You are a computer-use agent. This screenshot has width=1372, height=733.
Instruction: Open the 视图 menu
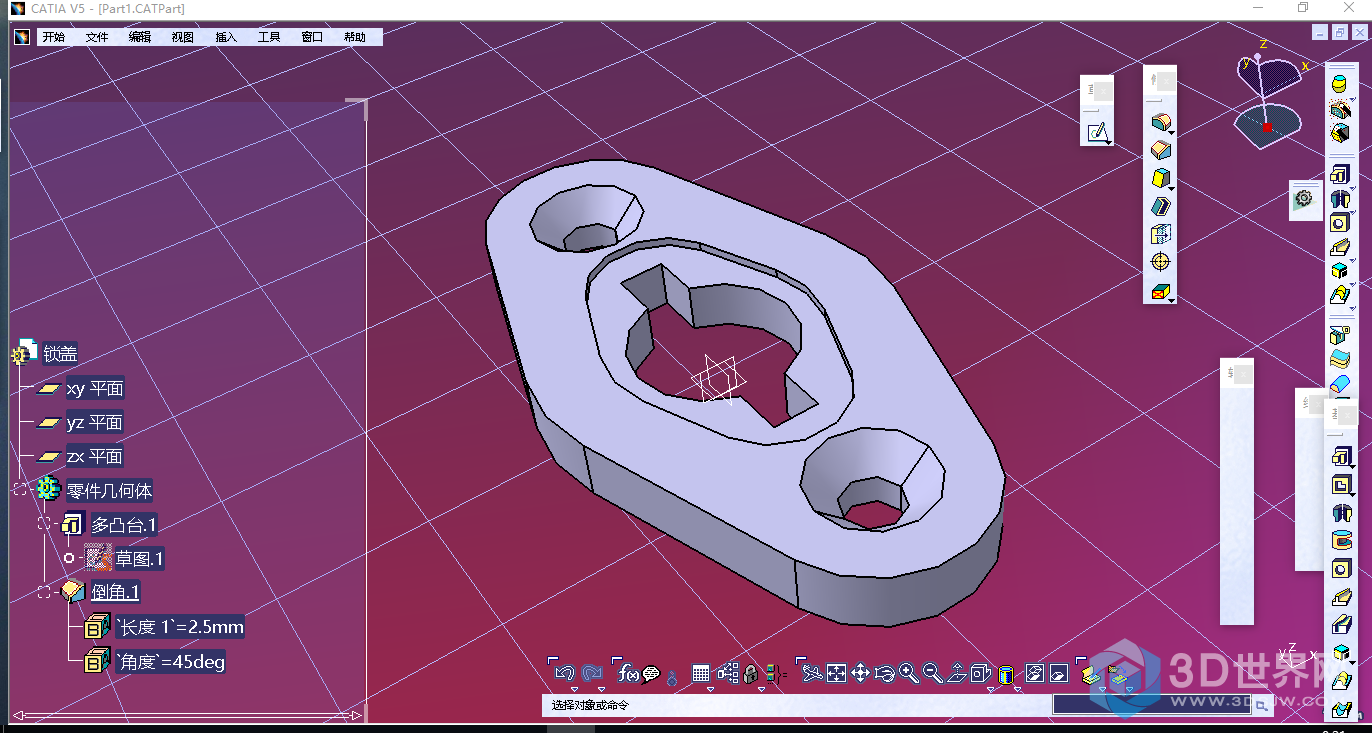click(183, 37)
